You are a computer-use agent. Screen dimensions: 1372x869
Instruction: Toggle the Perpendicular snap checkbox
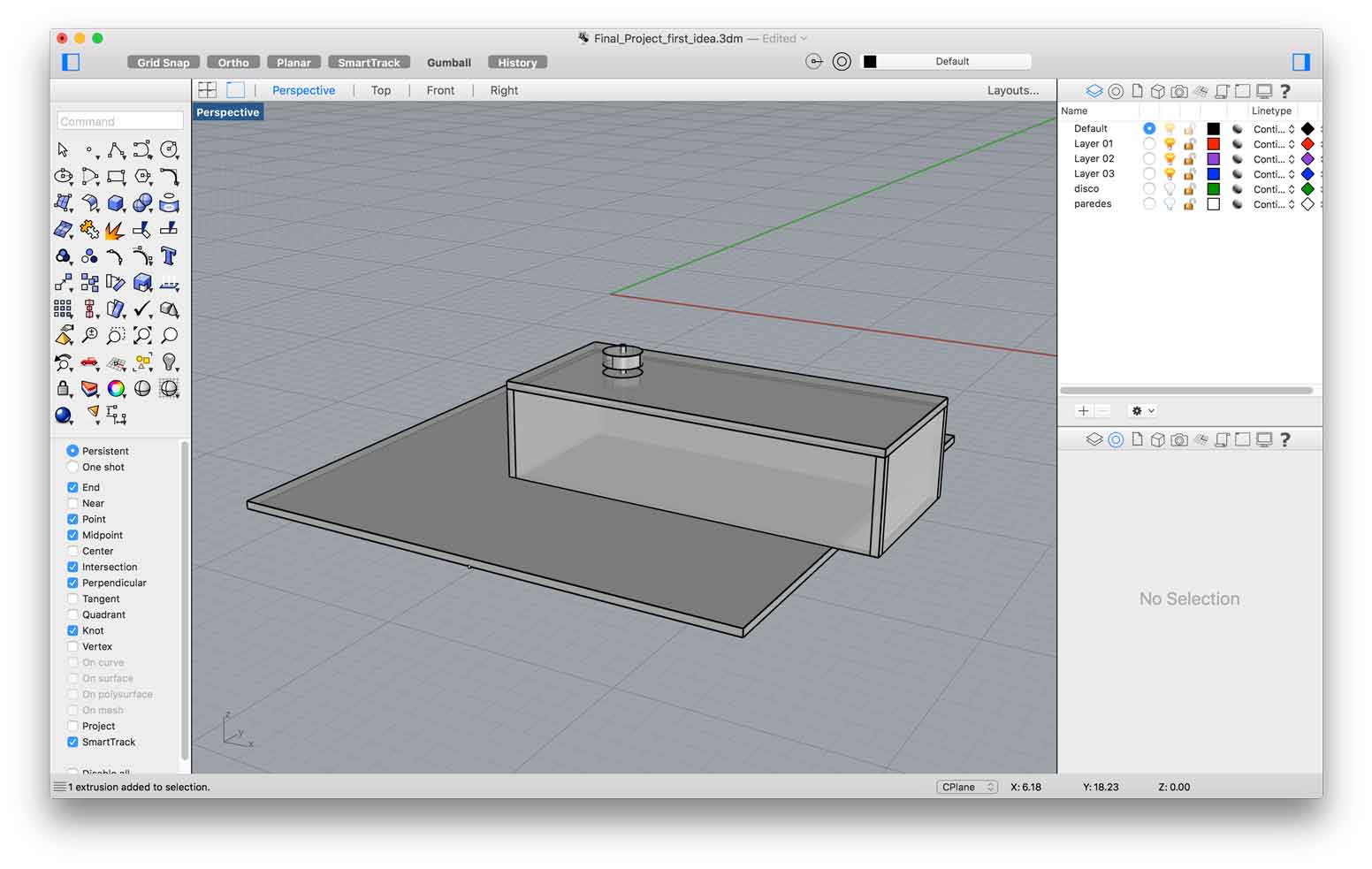(72, 583)
